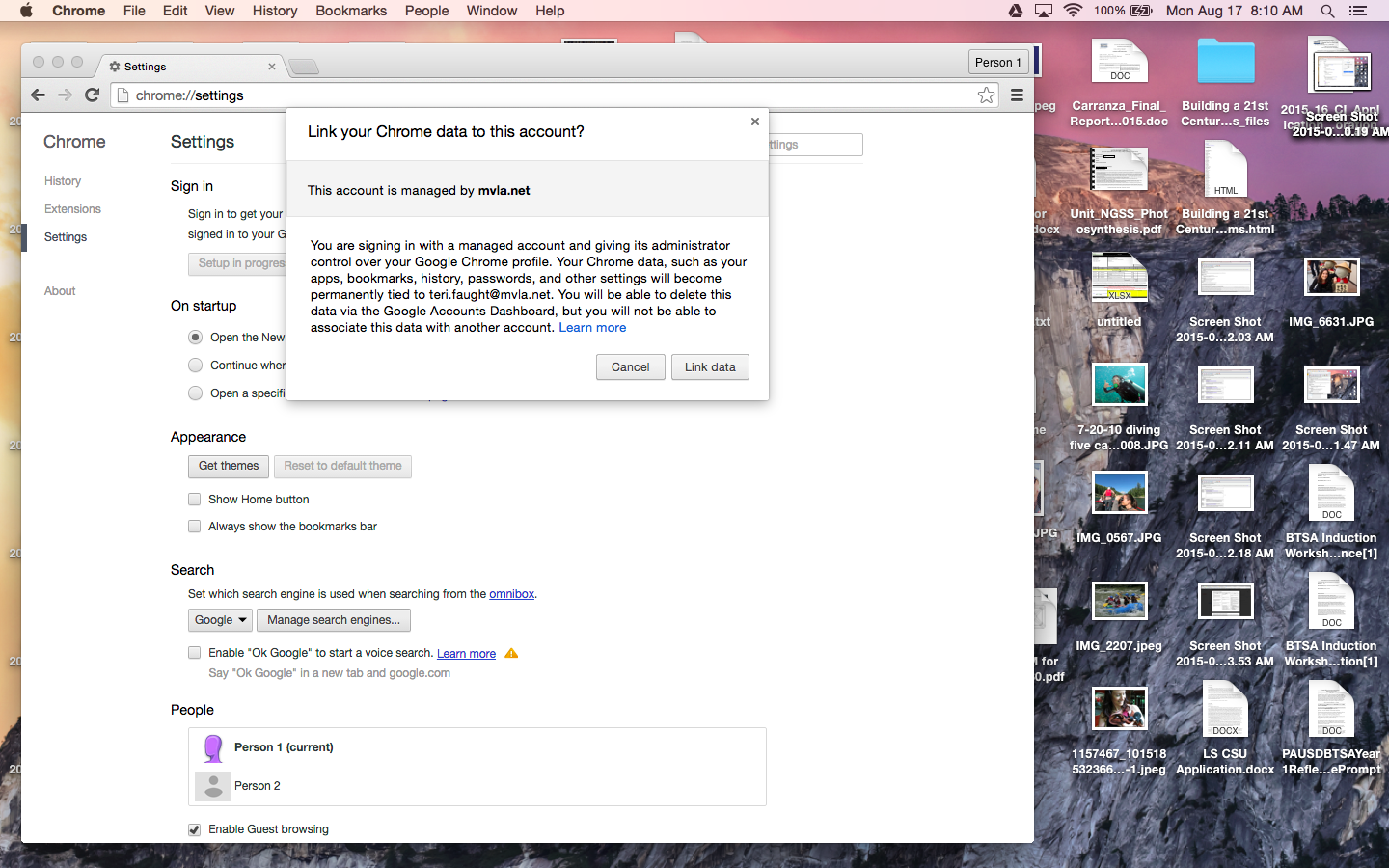Click the Ok Google warning triangle icon
This screenshot has height=868, width=1389.
(x=511, y=653)
